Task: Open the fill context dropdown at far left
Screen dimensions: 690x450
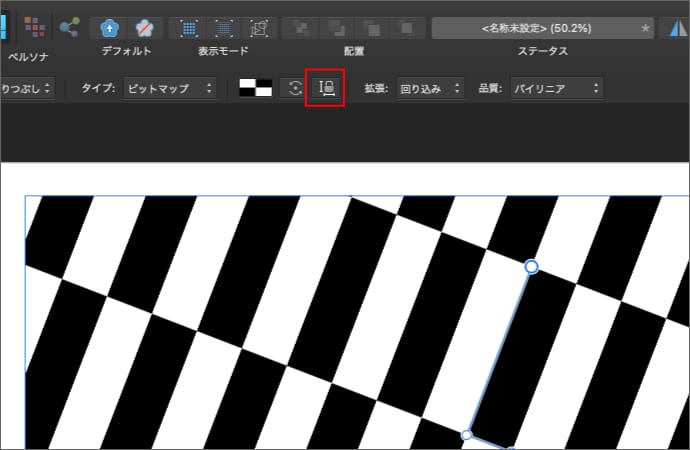Action: click(27, 88)
